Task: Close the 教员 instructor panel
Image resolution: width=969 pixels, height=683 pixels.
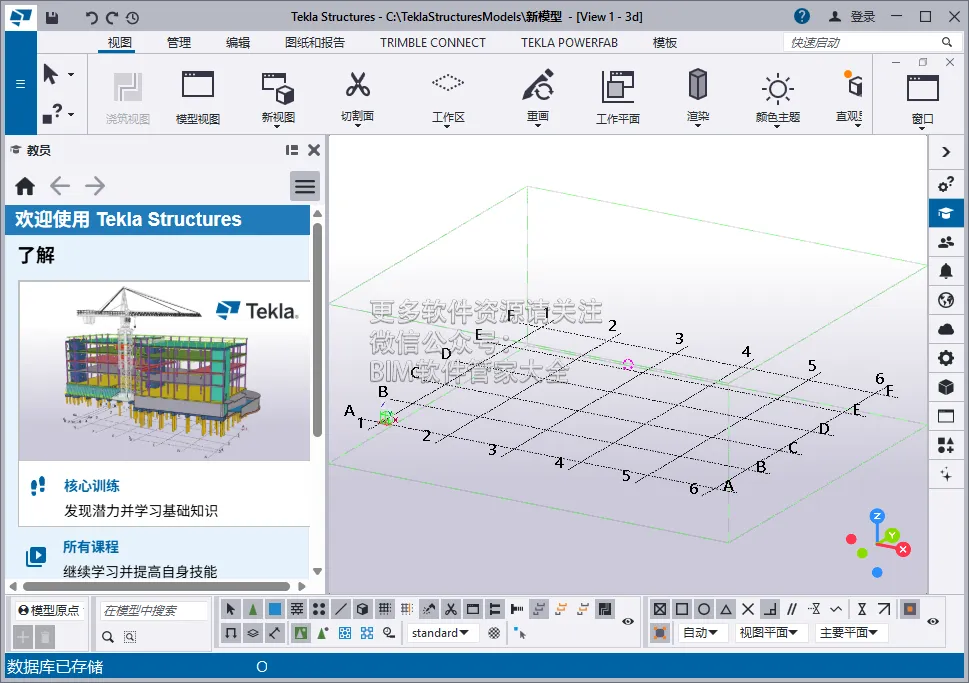Action: click(x=314, y=150)
